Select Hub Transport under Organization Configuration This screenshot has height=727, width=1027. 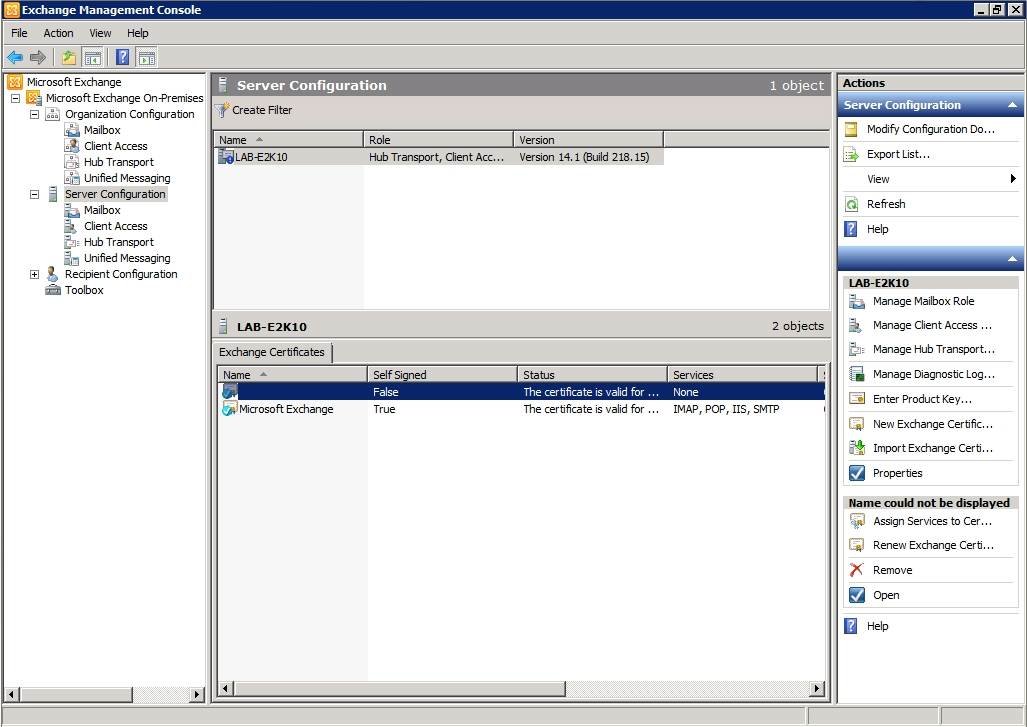pyautogui.click(x=119, y=162)
